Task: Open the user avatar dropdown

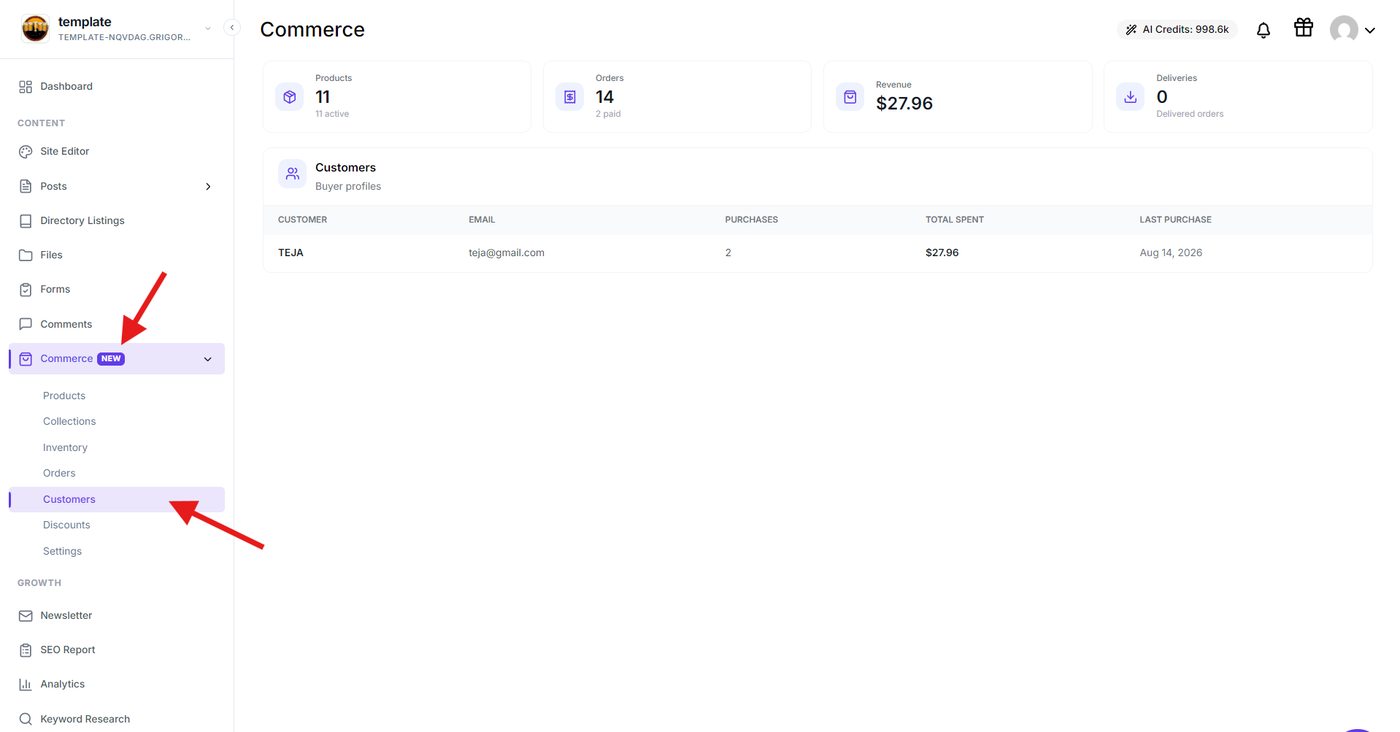Action: pyautogui.click(x=1352, y=30)
